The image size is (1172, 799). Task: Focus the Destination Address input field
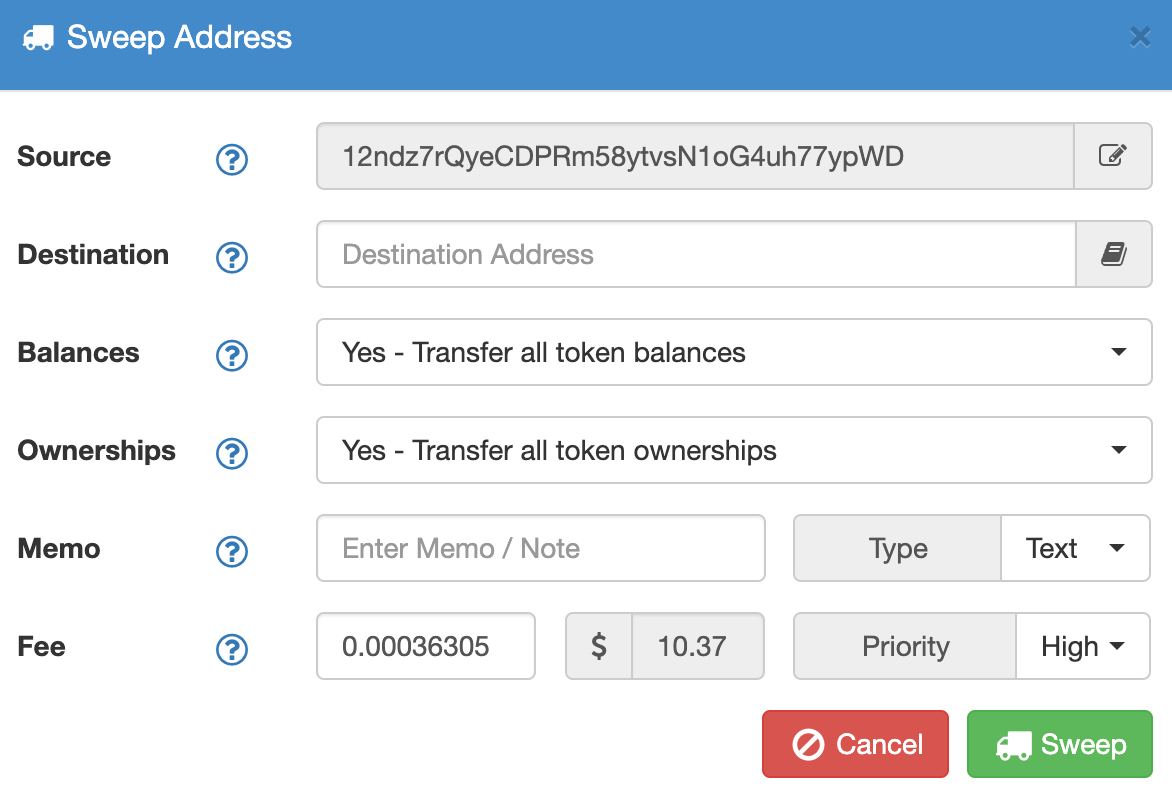[x=696, y=254]
